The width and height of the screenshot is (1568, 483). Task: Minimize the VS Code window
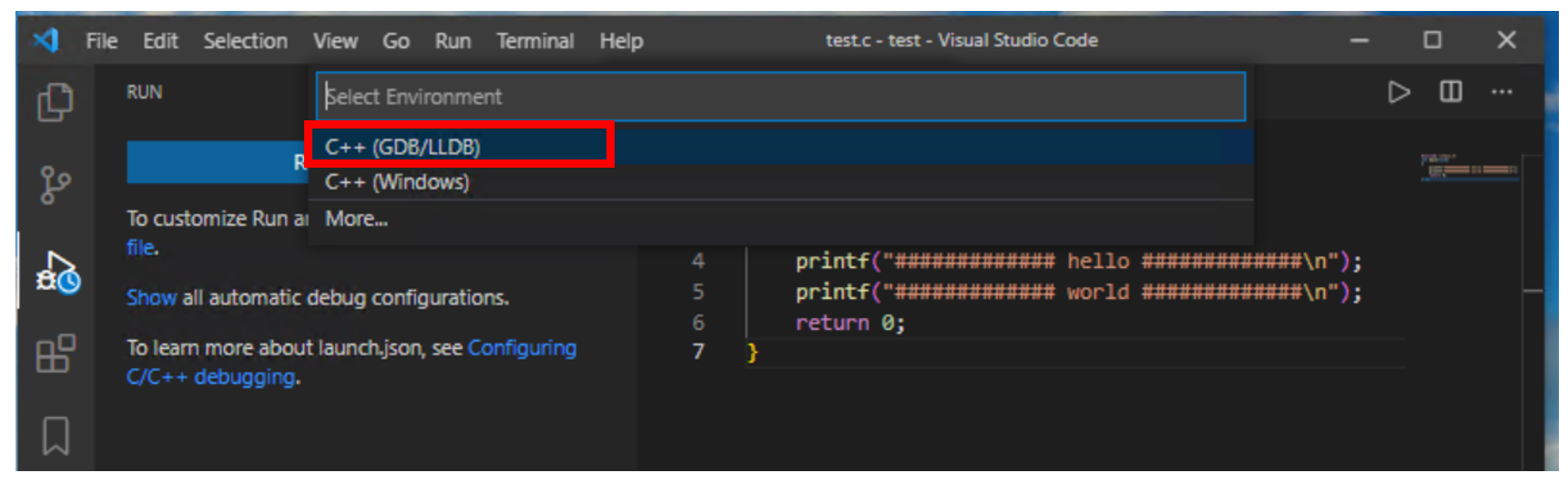pos(1359,40)
